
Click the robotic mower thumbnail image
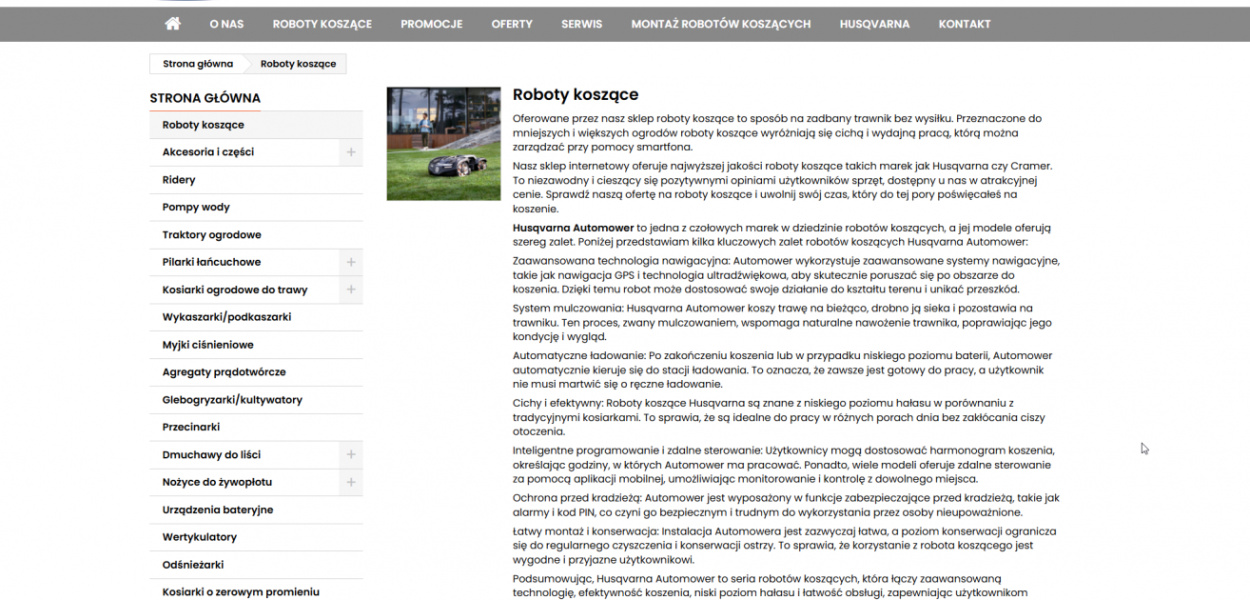443,143
